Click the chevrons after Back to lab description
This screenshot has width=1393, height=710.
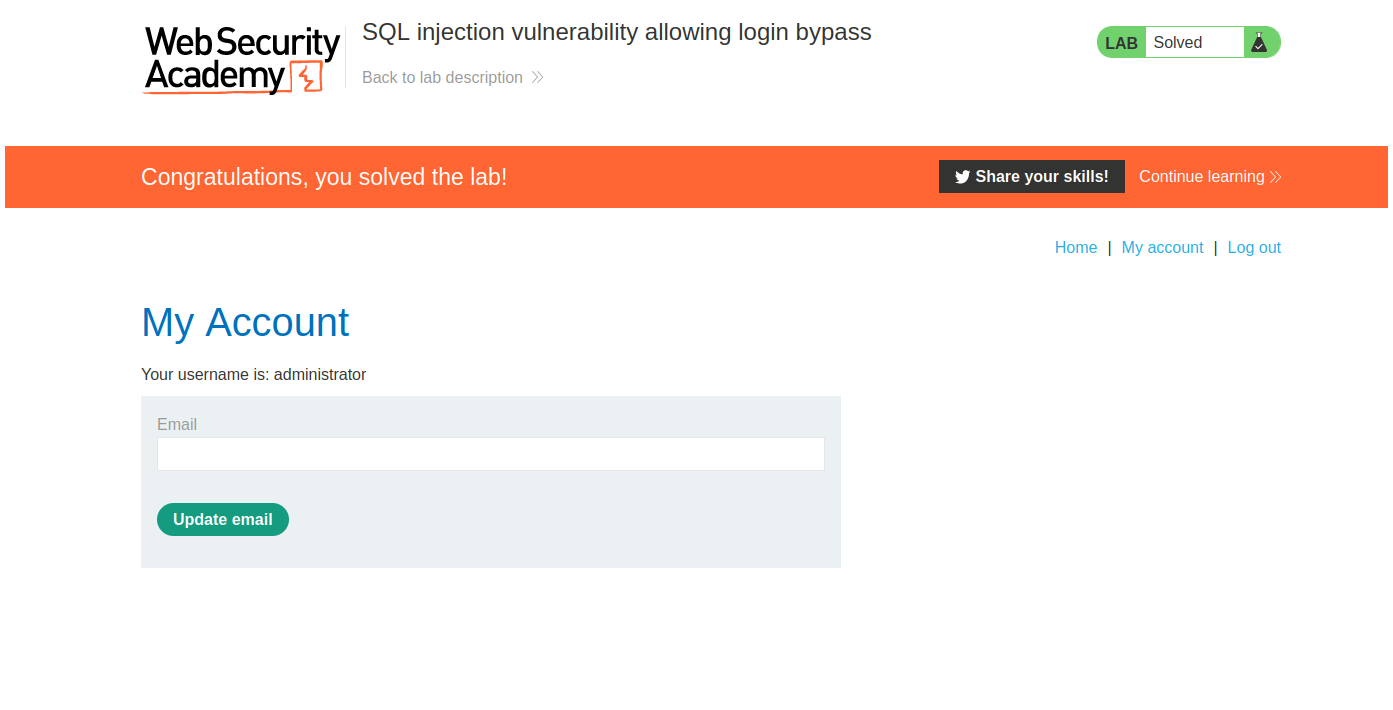coord(537,78)
